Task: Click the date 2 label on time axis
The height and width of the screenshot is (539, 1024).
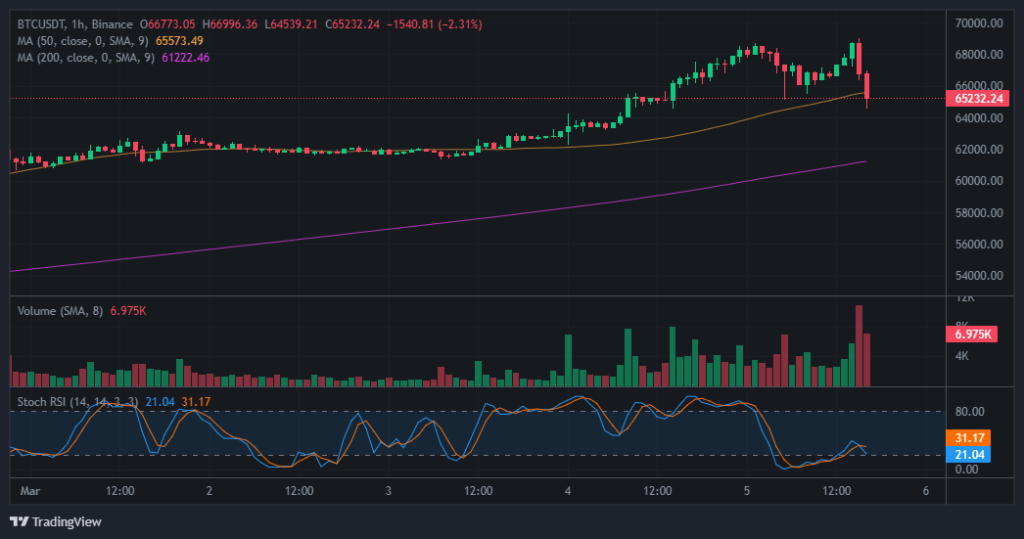Action: (x=209, y=491)
